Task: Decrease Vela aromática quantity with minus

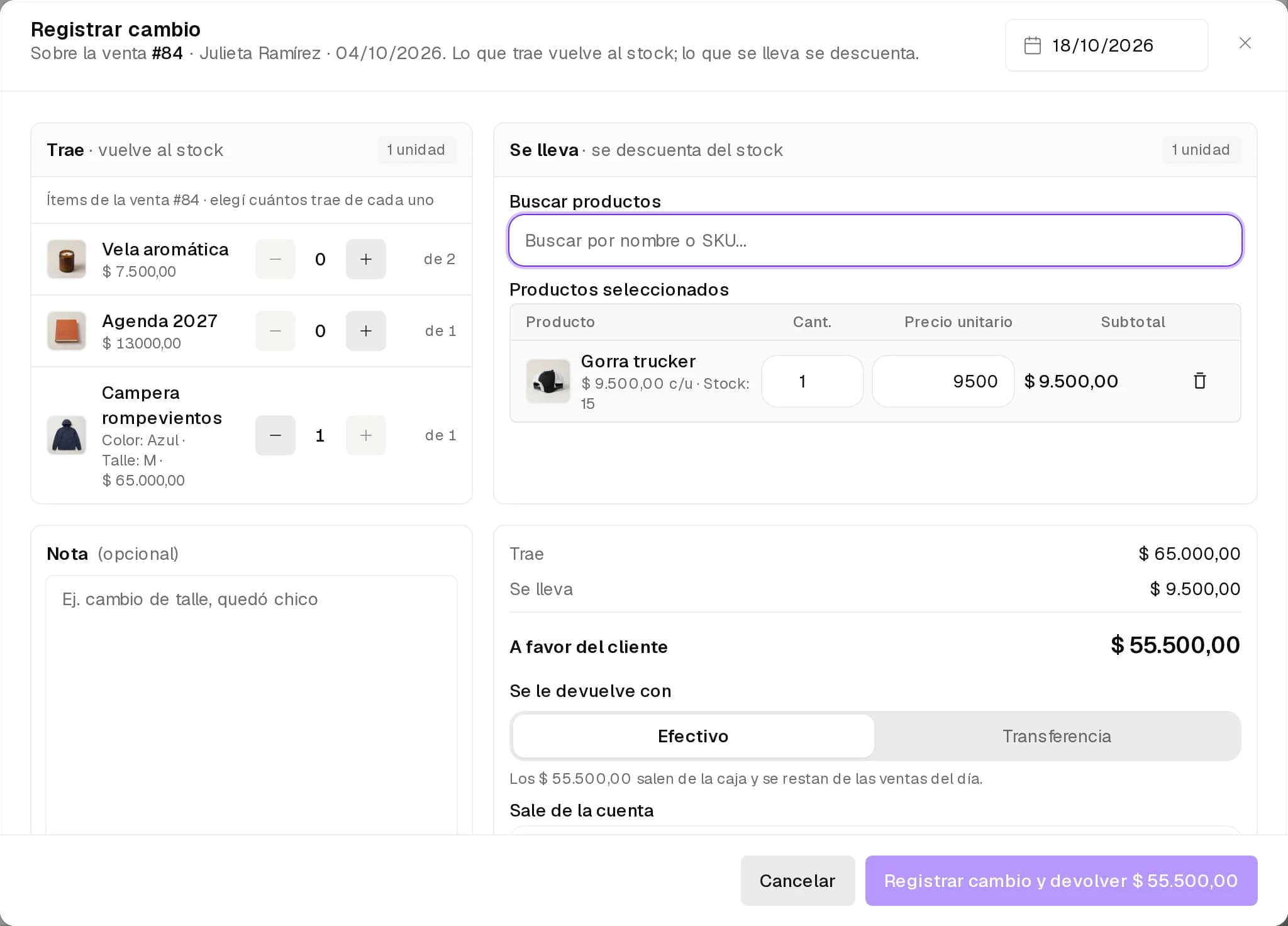Action: click(275, 259)
